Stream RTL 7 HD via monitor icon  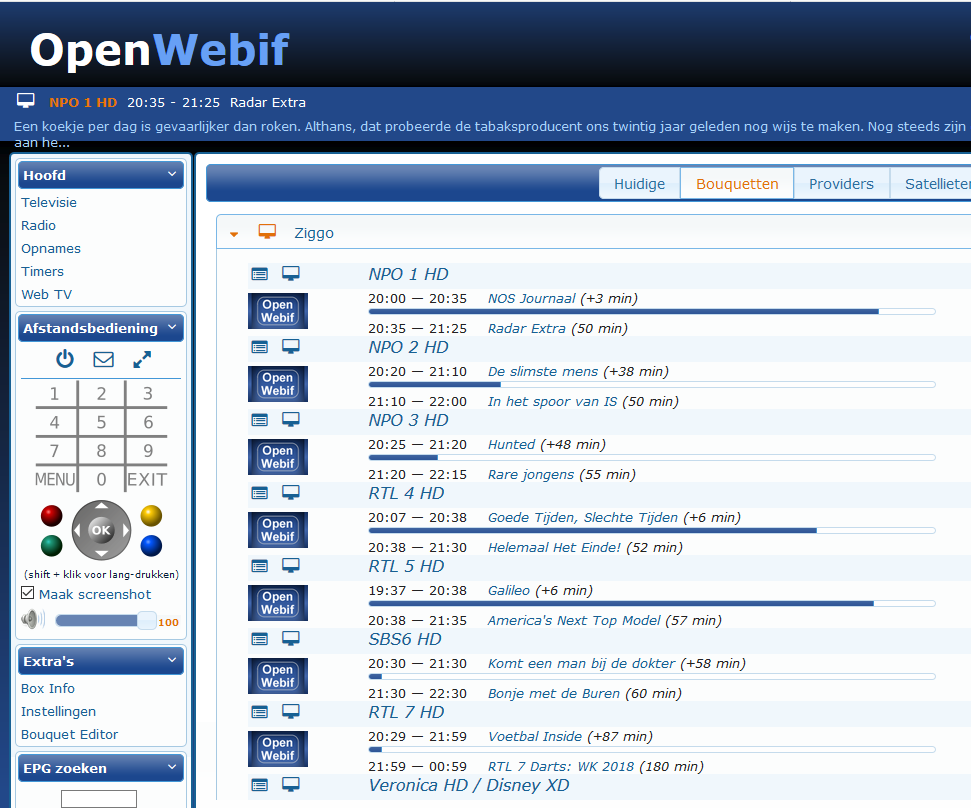pos(290,711)
